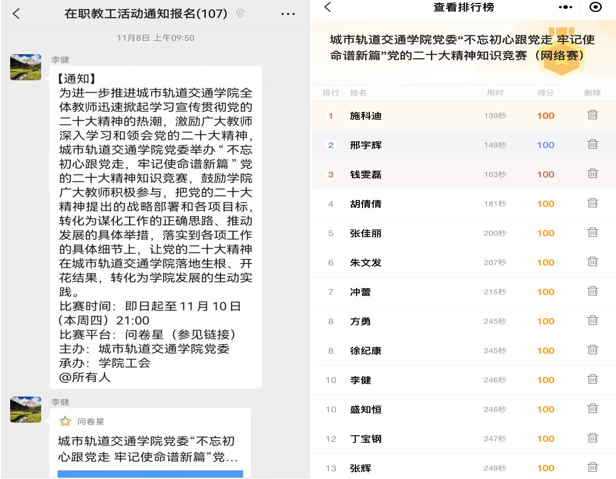The height and width of the screenshot is (479, 616).
Task: Delete the entry for 方勇
Action: 592,321
